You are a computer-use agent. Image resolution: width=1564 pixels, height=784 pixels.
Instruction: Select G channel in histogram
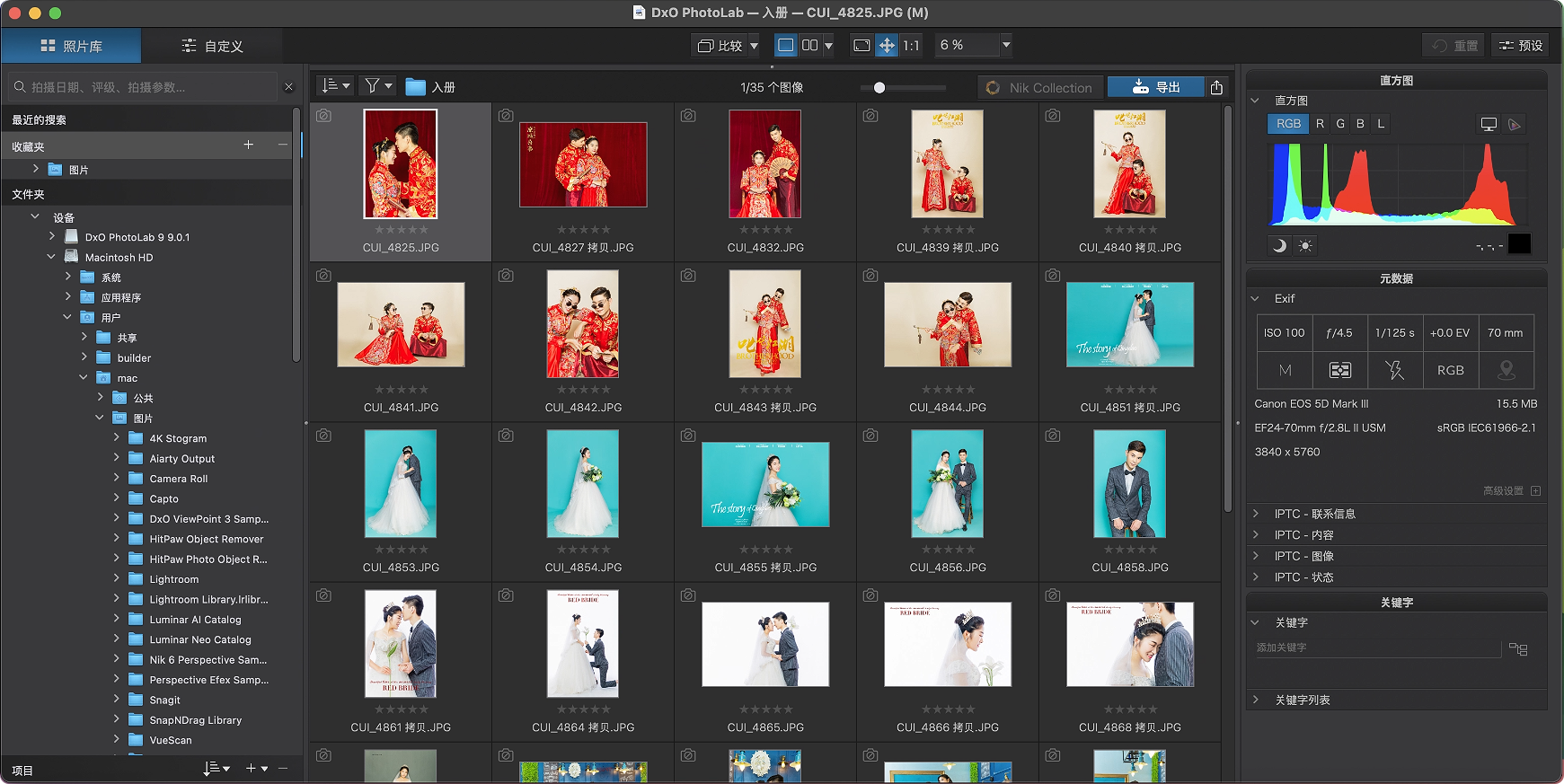click(1340, 124)
